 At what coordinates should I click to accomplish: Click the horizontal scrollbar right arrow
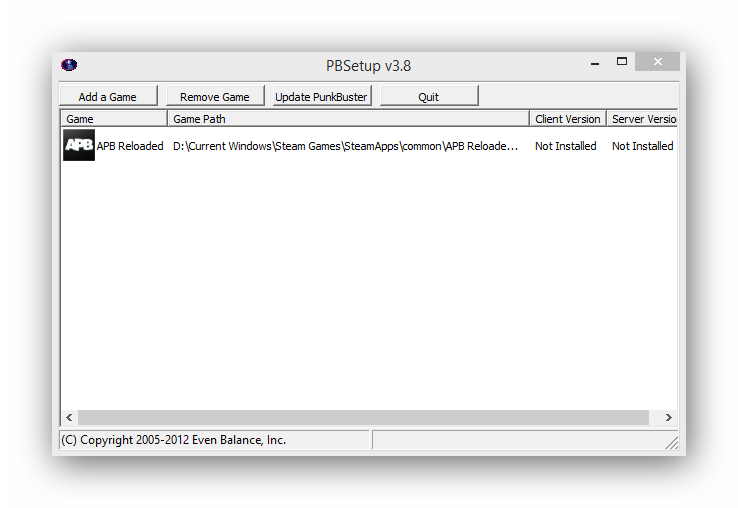point(668,417)
